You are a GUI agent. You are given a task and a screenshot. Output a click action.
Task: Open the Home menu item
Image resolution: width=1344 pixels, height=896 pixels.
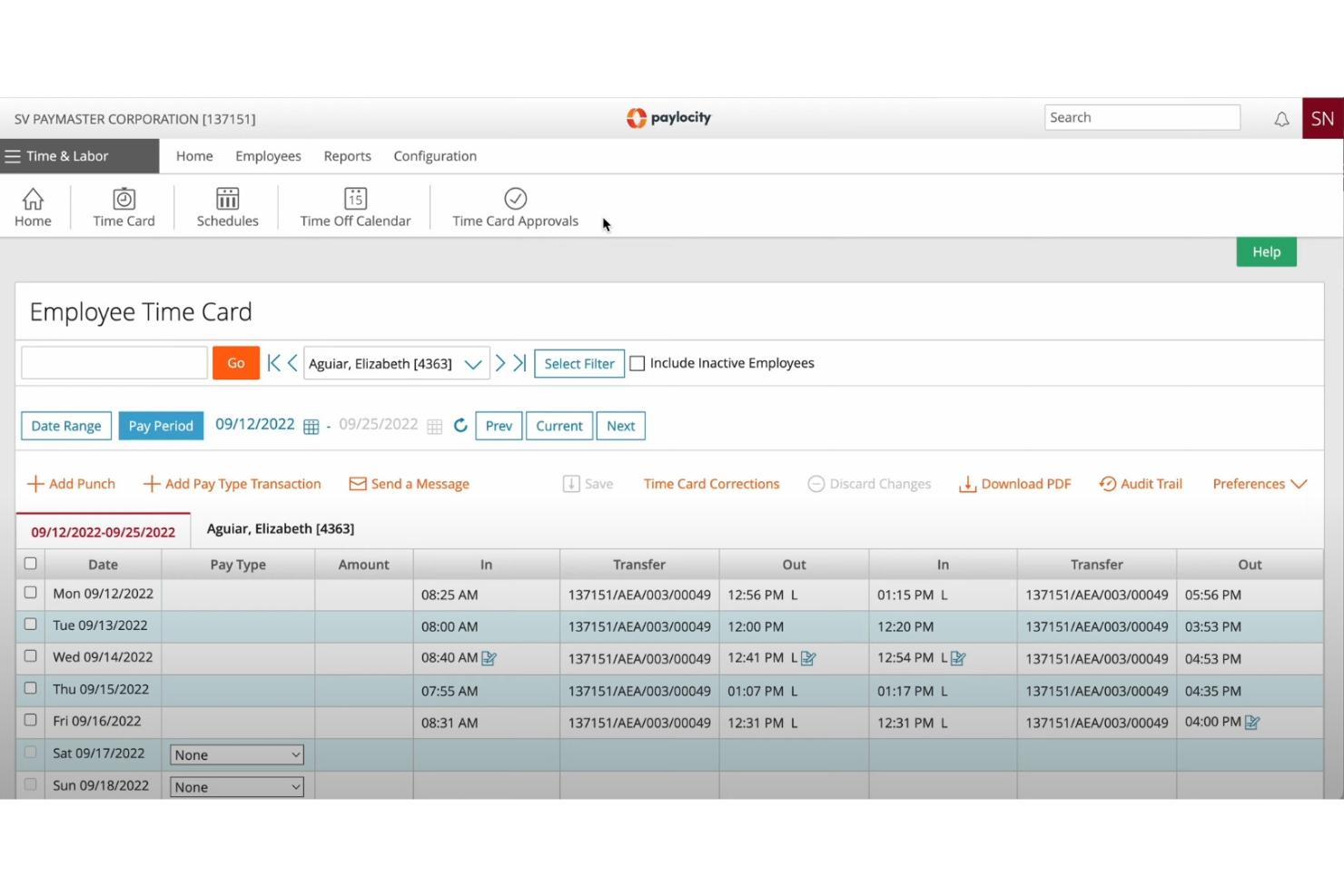194,156
